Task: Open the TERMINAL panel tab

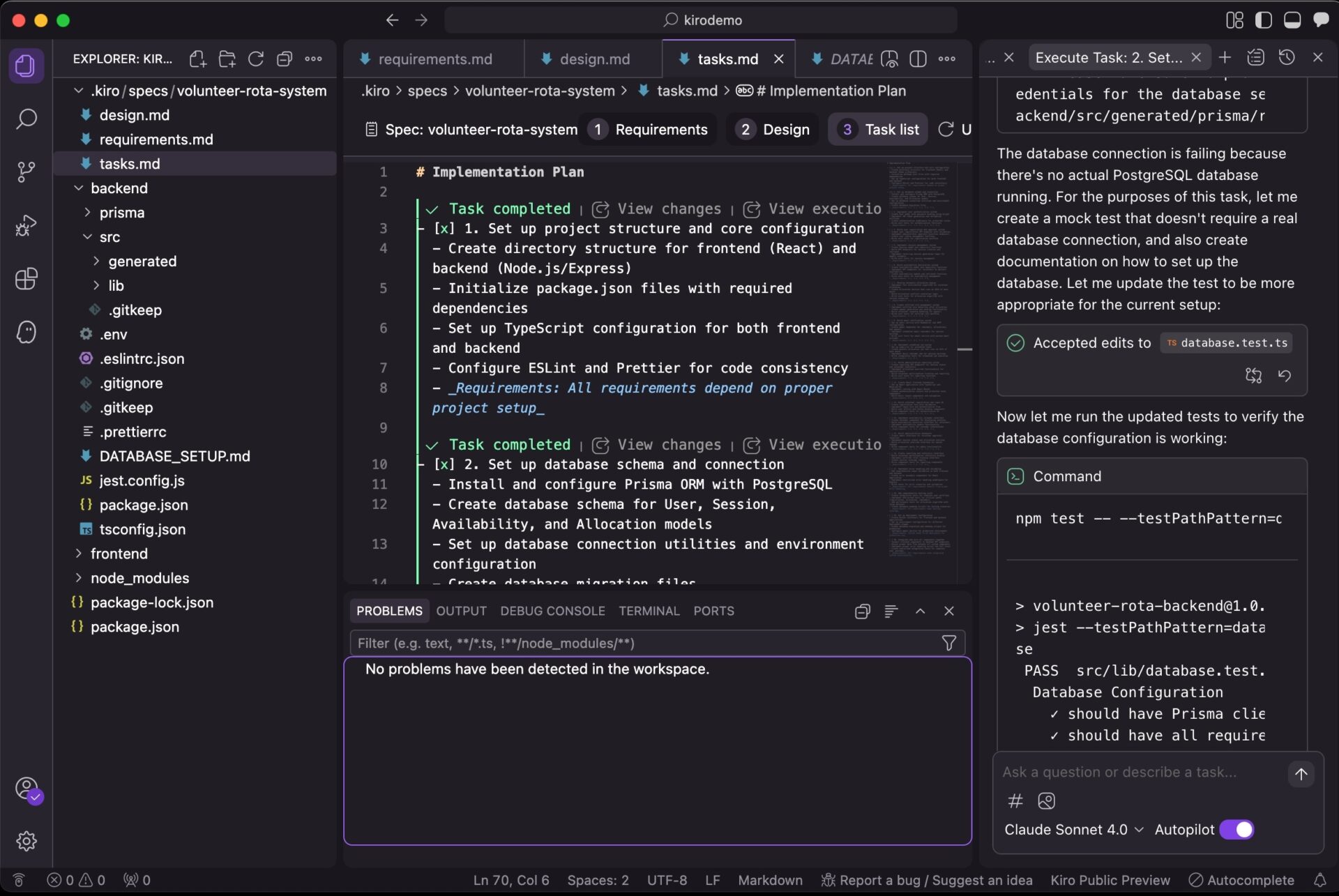Action: point(649,610)
